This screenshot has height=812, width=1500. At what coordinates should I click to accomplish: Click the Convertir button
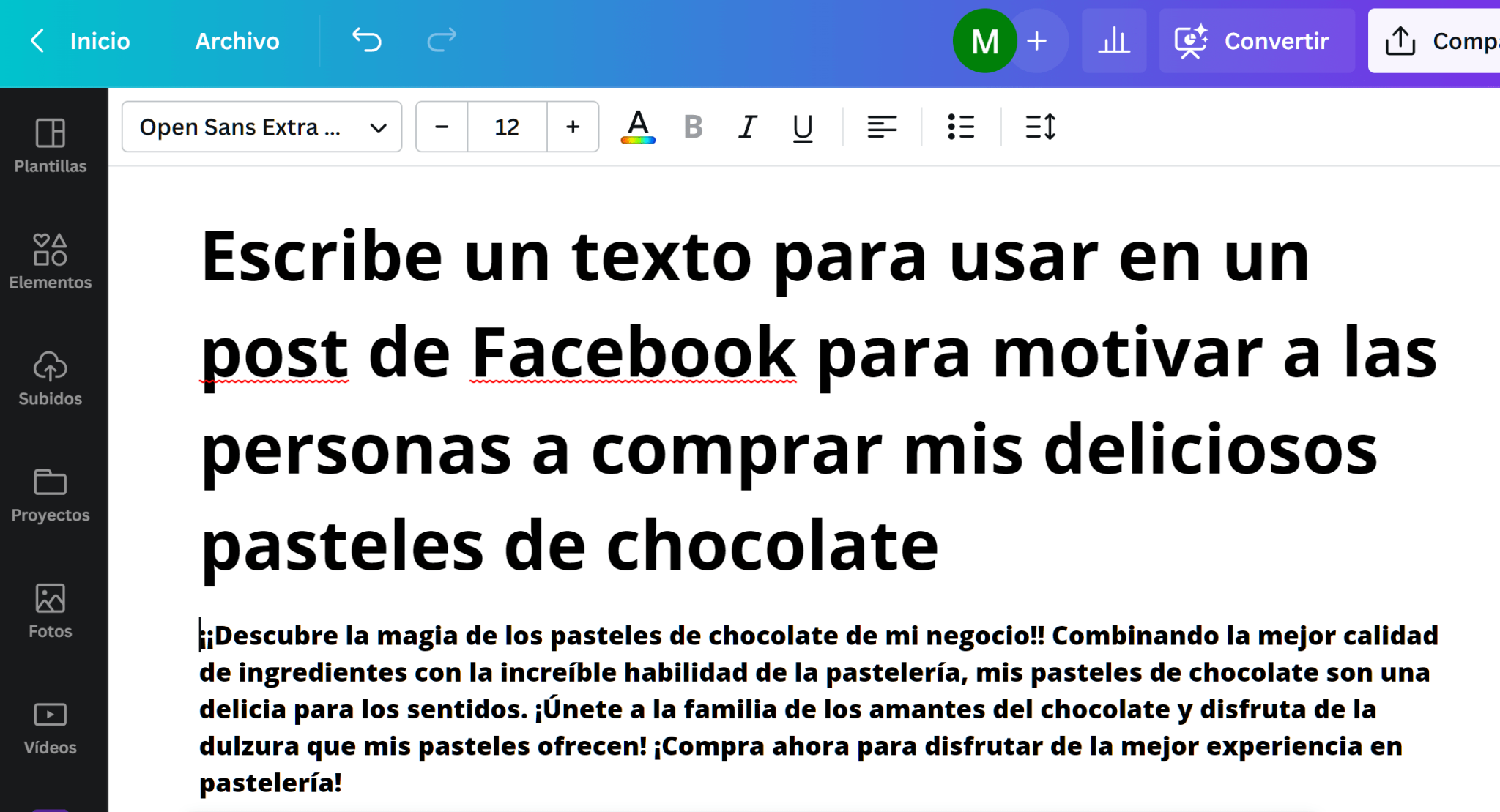tap(1256, 41)
